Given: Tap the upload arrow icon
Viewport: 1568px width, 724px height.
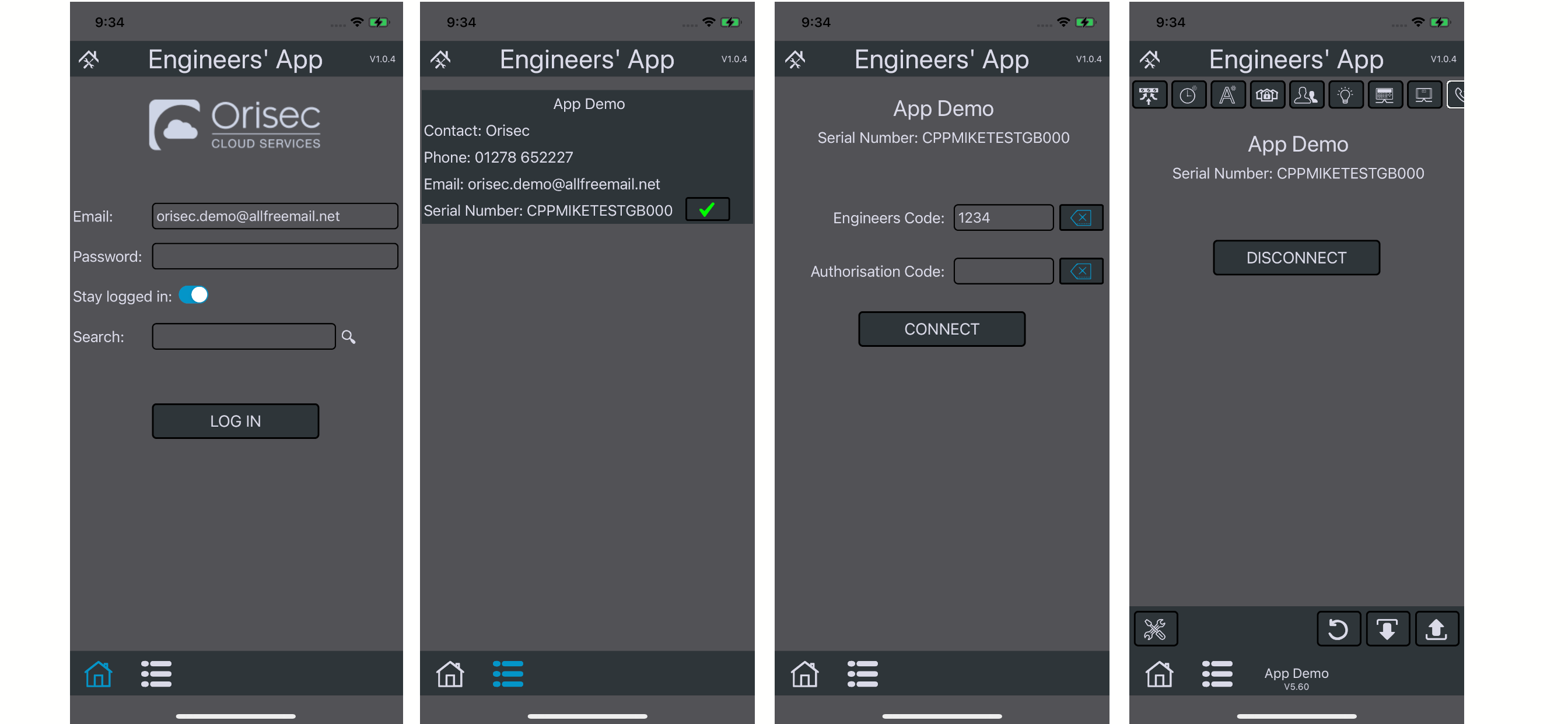Looking at the screenshot, I should coord(1437,628).
